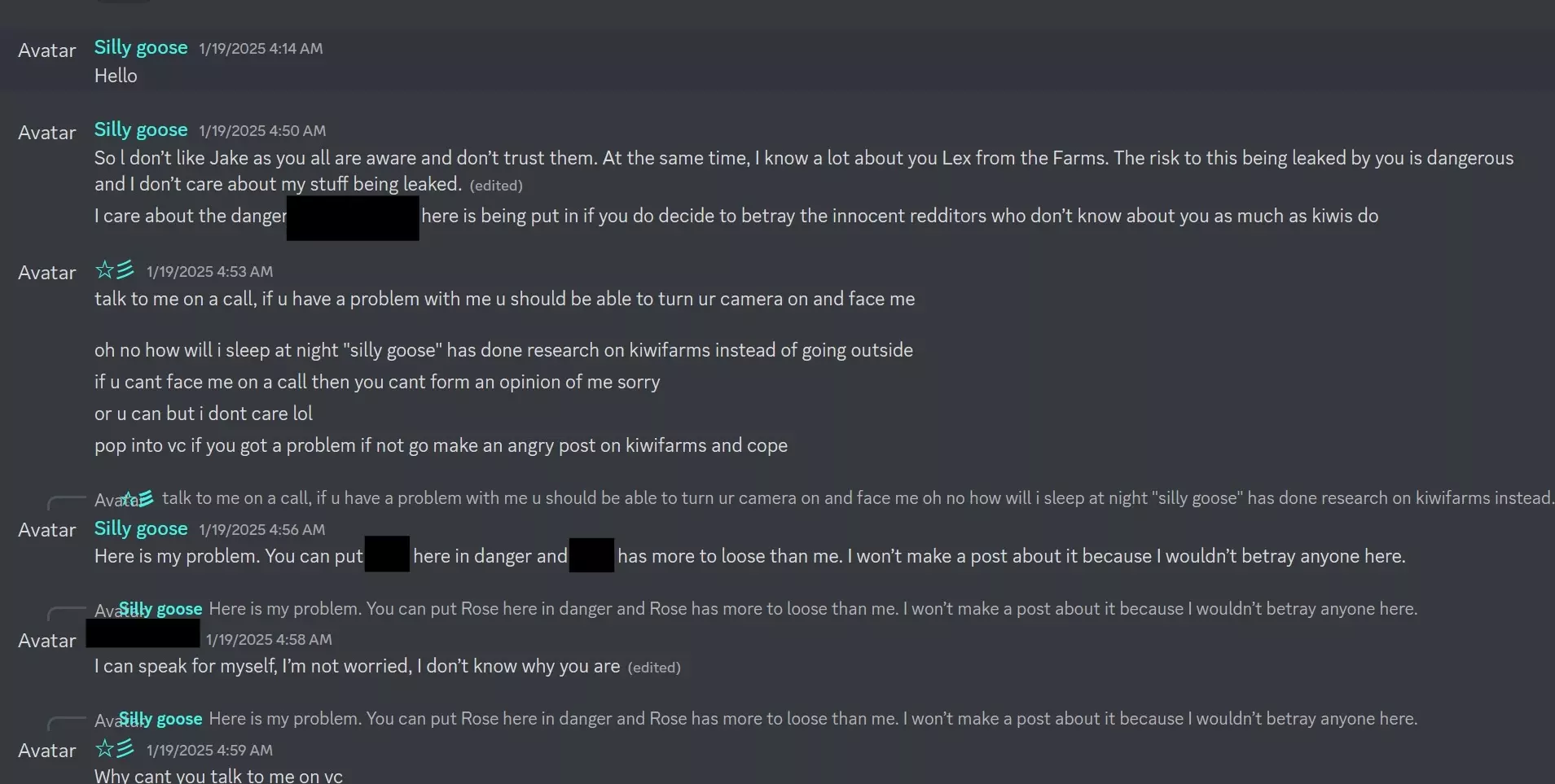Click the "(edited)" label on the 4:50 AM message
Screen dimensions: 1555x784
pos(496,186)
